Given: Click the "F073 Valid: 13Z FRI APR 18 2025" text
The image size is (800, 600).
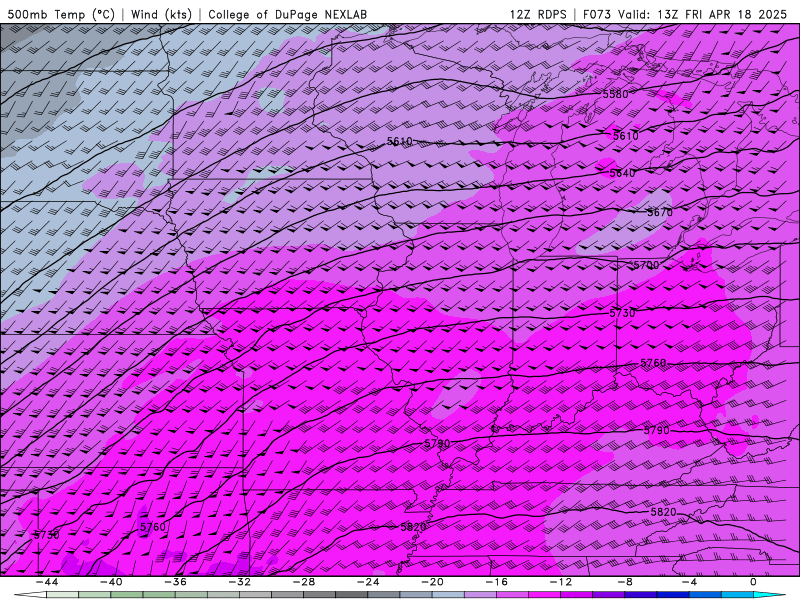Looking at the screenshot, I should [x=685, y=14].
